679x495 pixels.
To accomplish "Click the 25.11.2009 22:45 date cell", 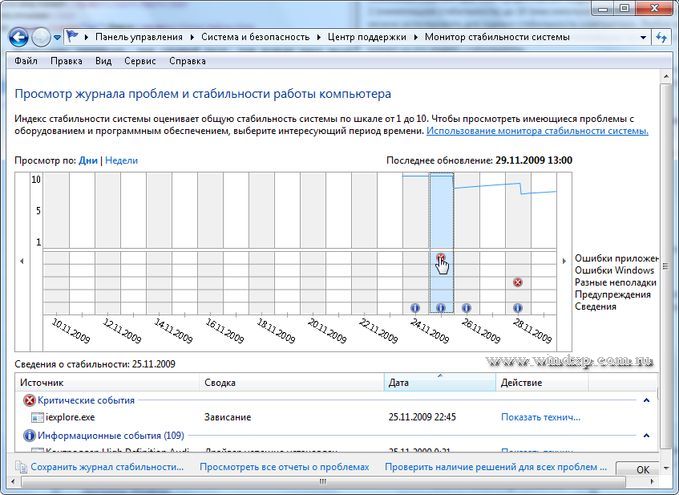I will 422,417.
